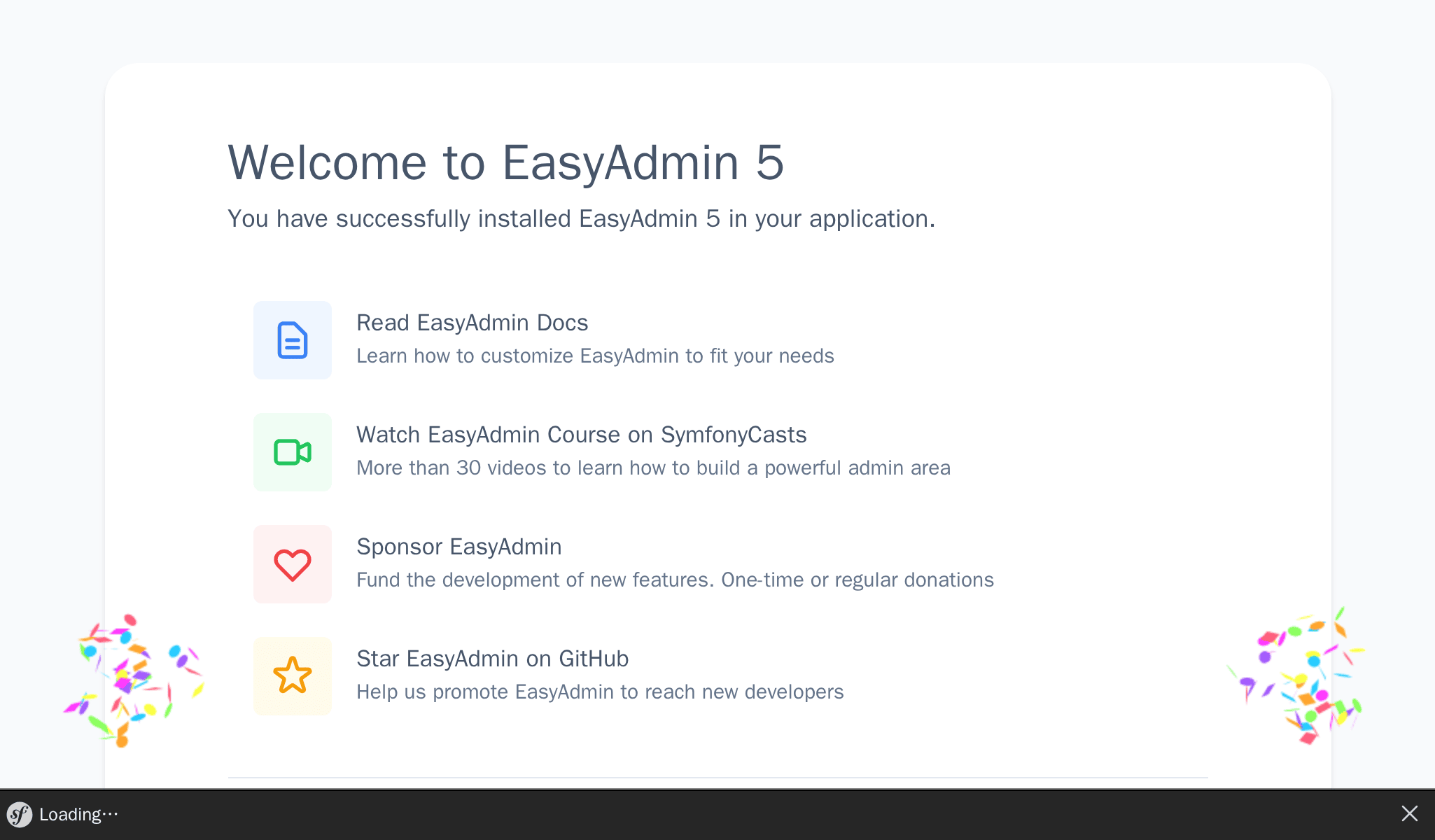Follow the Sponsor EasyAdmin link
Viewport: 1435px width, 840px height.
click(x=459, y=547)
